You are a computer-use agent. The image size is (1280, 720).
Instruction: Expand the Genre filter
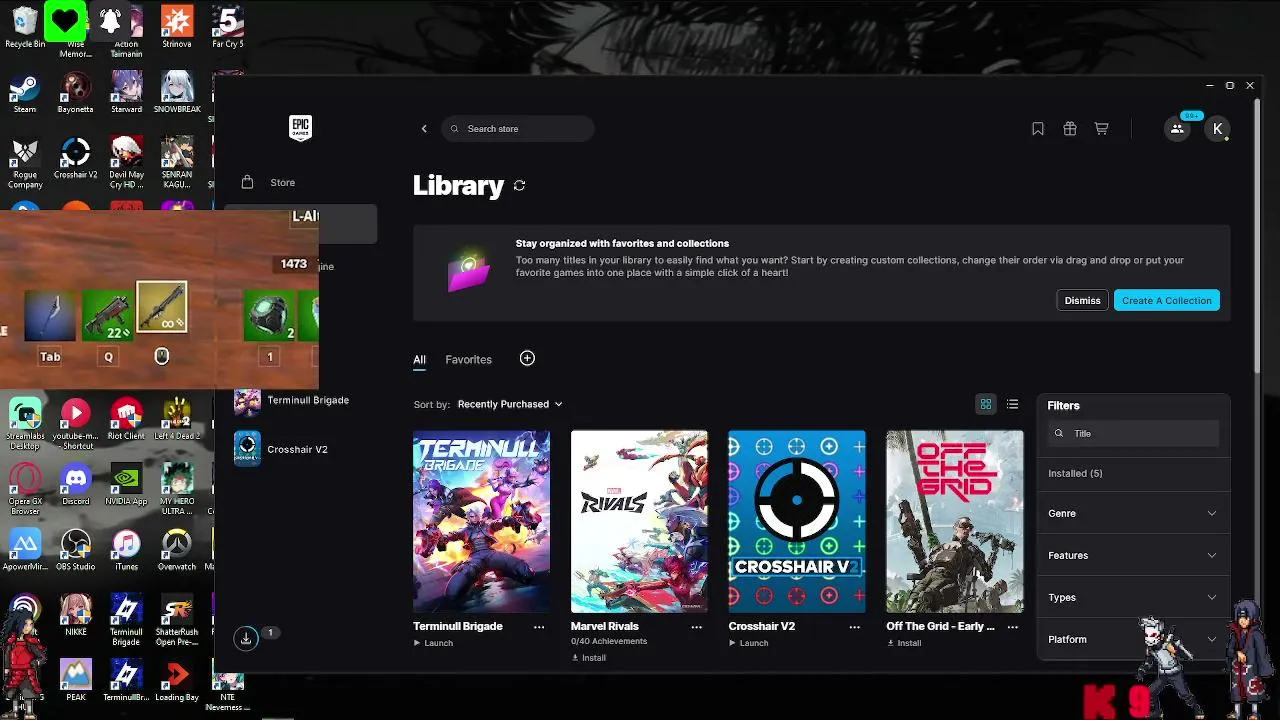[1133, 513]
